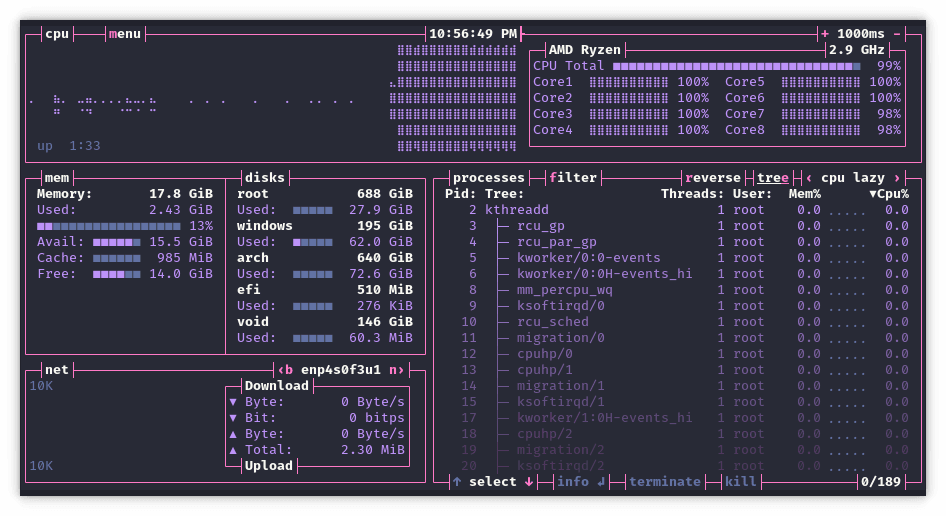Image resolution: width=946 pixels, height=516 pixels.
Task: Decrease update interval with minus sign
Action: point(897,34)
